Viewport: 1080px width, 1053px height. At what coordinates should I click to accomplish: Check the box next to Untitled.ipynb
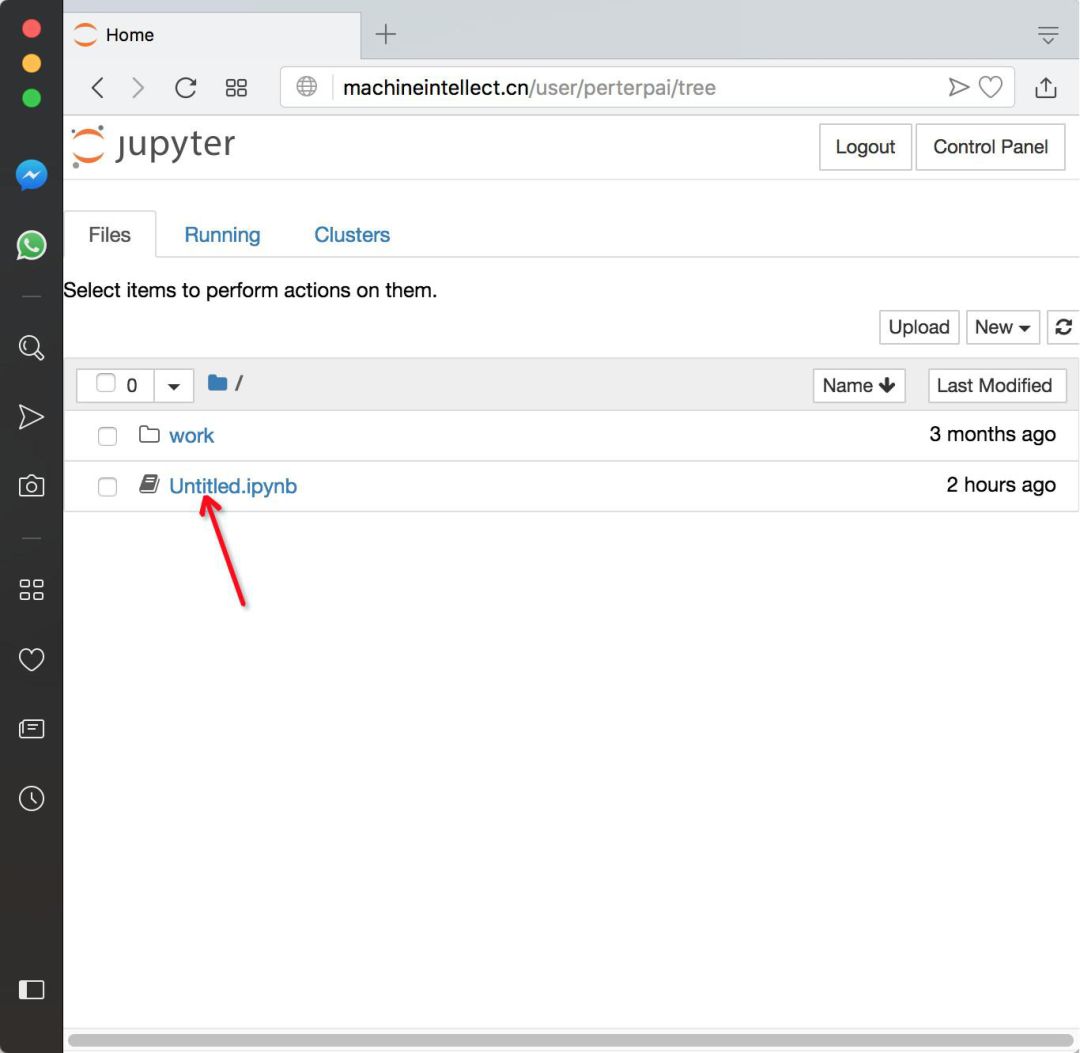point(107,487)
